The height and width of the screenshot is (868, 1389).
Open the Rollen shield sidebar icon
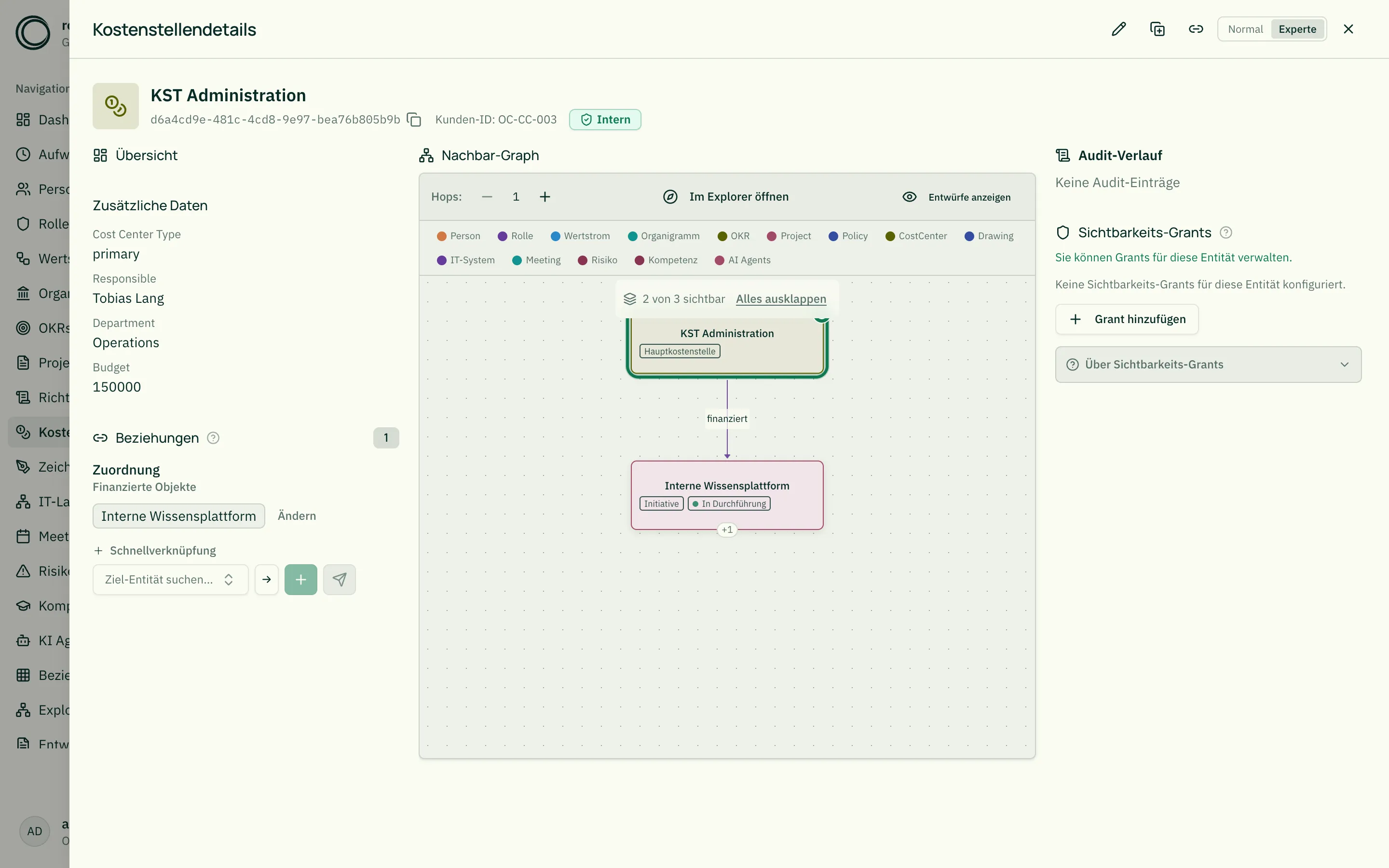coord(23,224)
